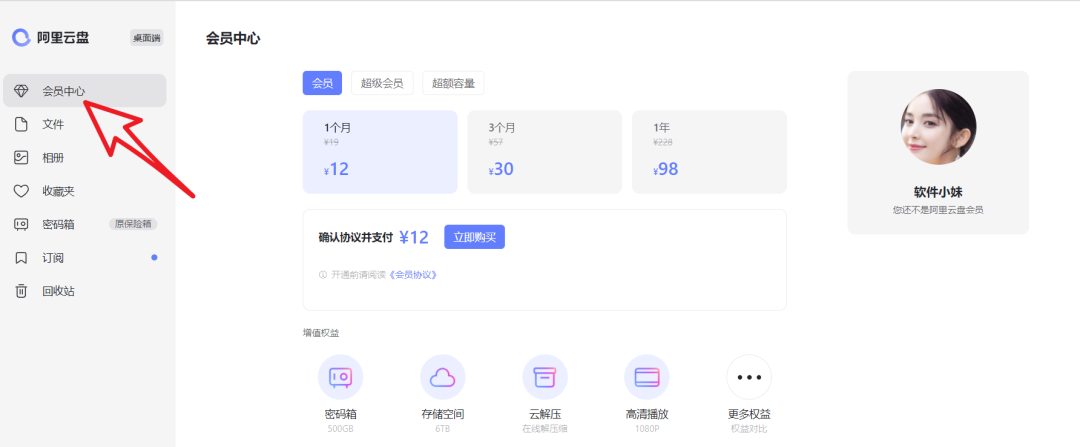Click the 软件小妹 profile avatar

[938, 127]
